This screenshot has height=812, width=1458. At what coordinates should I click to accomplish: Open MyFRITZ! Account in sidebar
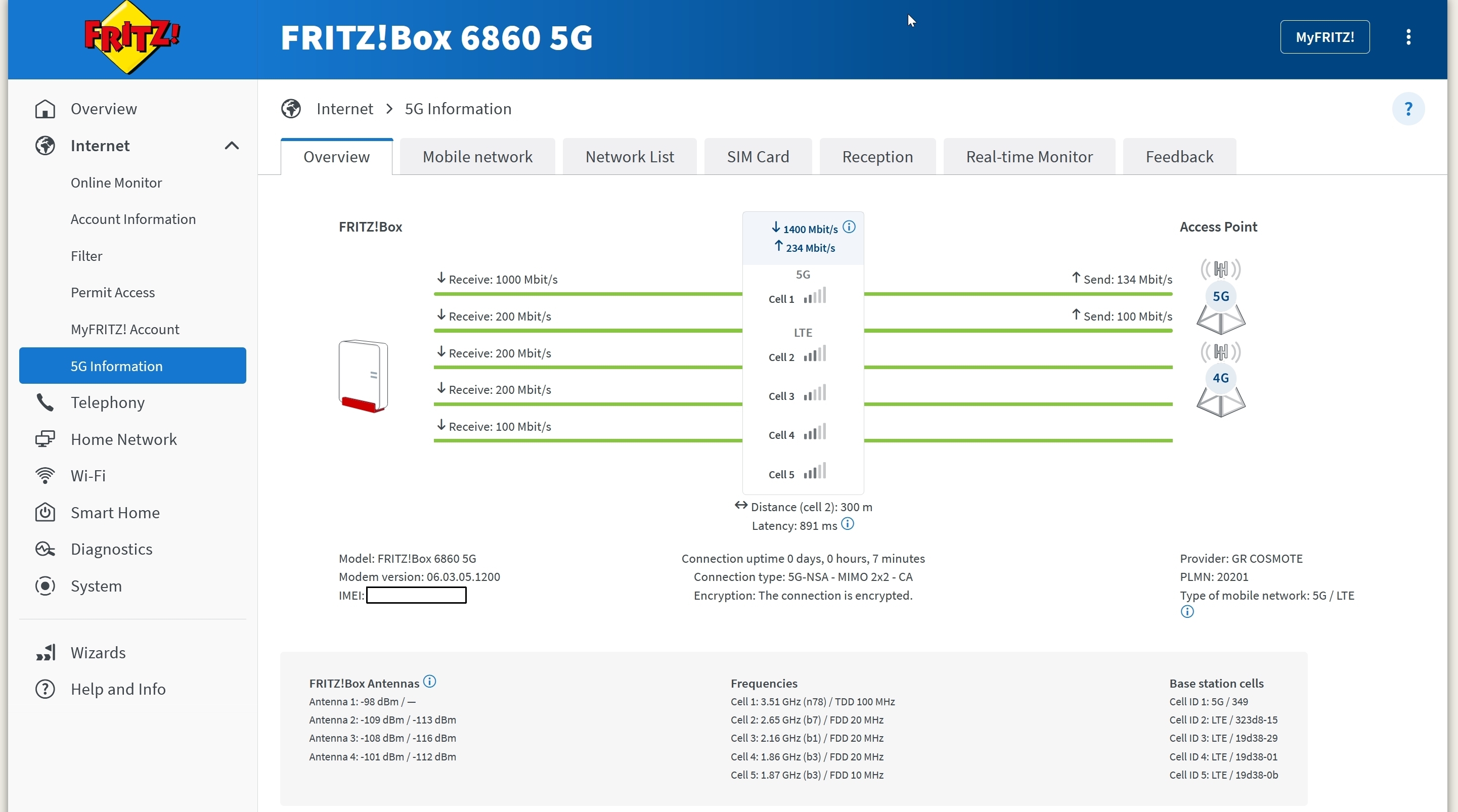[x=124, y=329]
